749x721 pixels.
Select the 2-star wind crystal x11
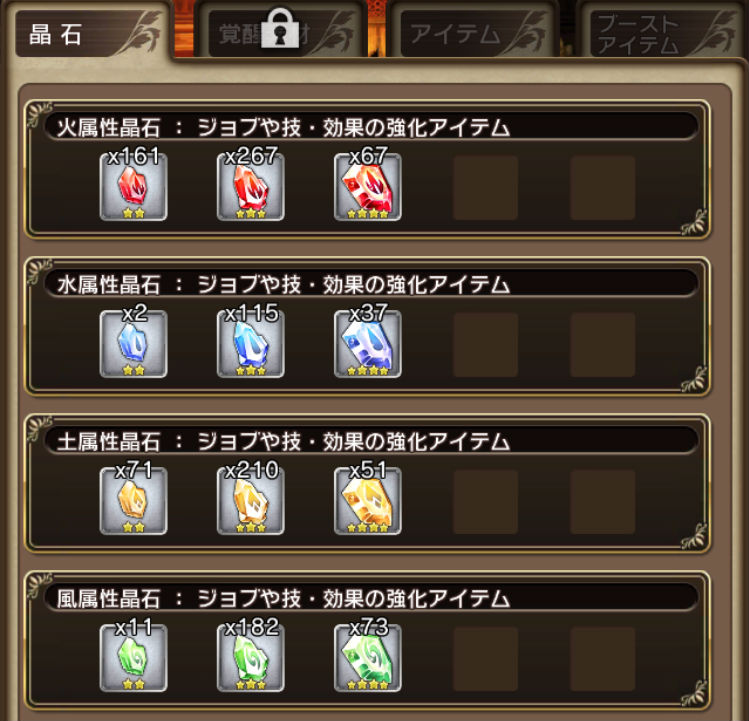pos(133,657)
